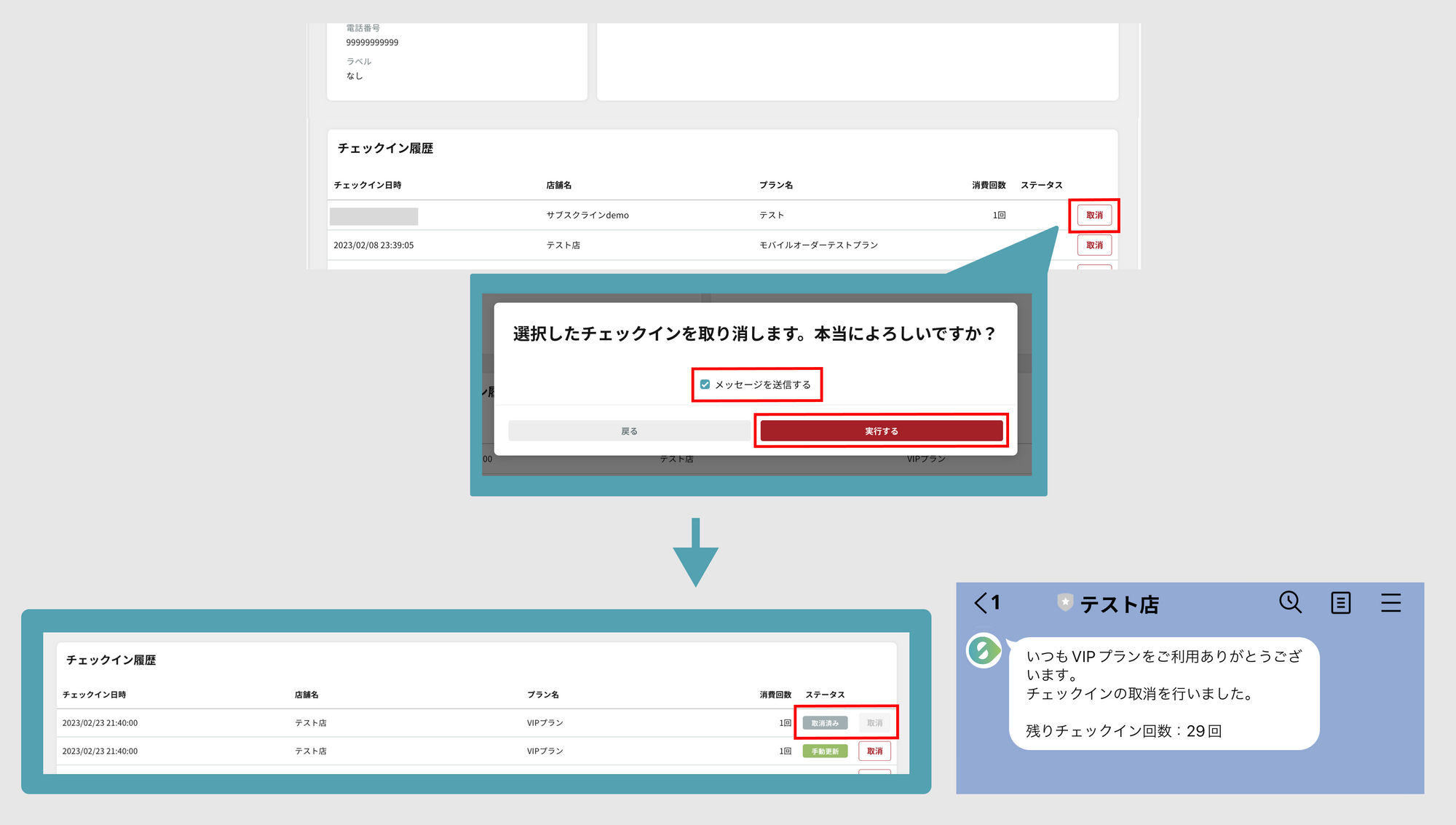Click the shield badge beside テスト店 title
Viewport: 1456px width, 825px height.
tap(1065, 603)
